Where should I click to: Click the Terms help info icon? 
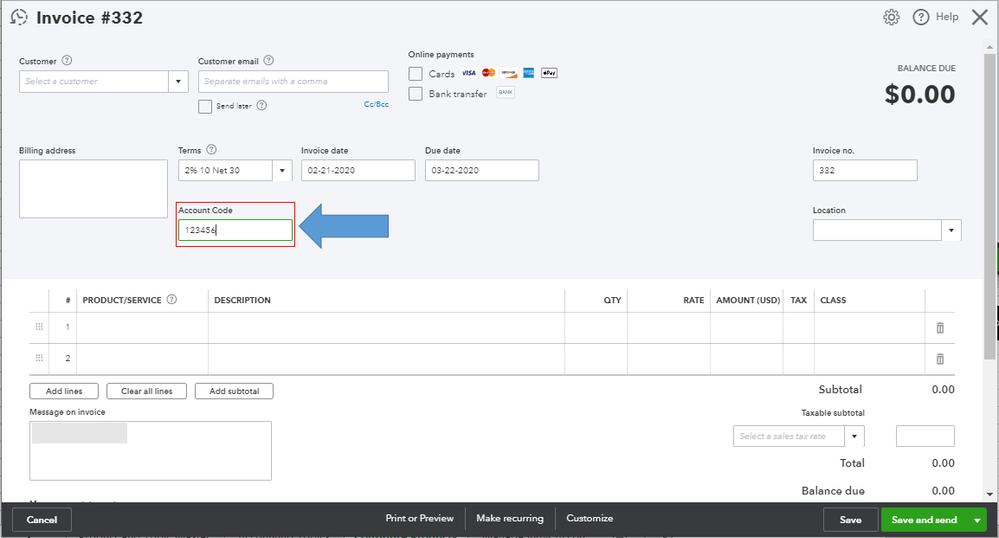coord(211,150)
